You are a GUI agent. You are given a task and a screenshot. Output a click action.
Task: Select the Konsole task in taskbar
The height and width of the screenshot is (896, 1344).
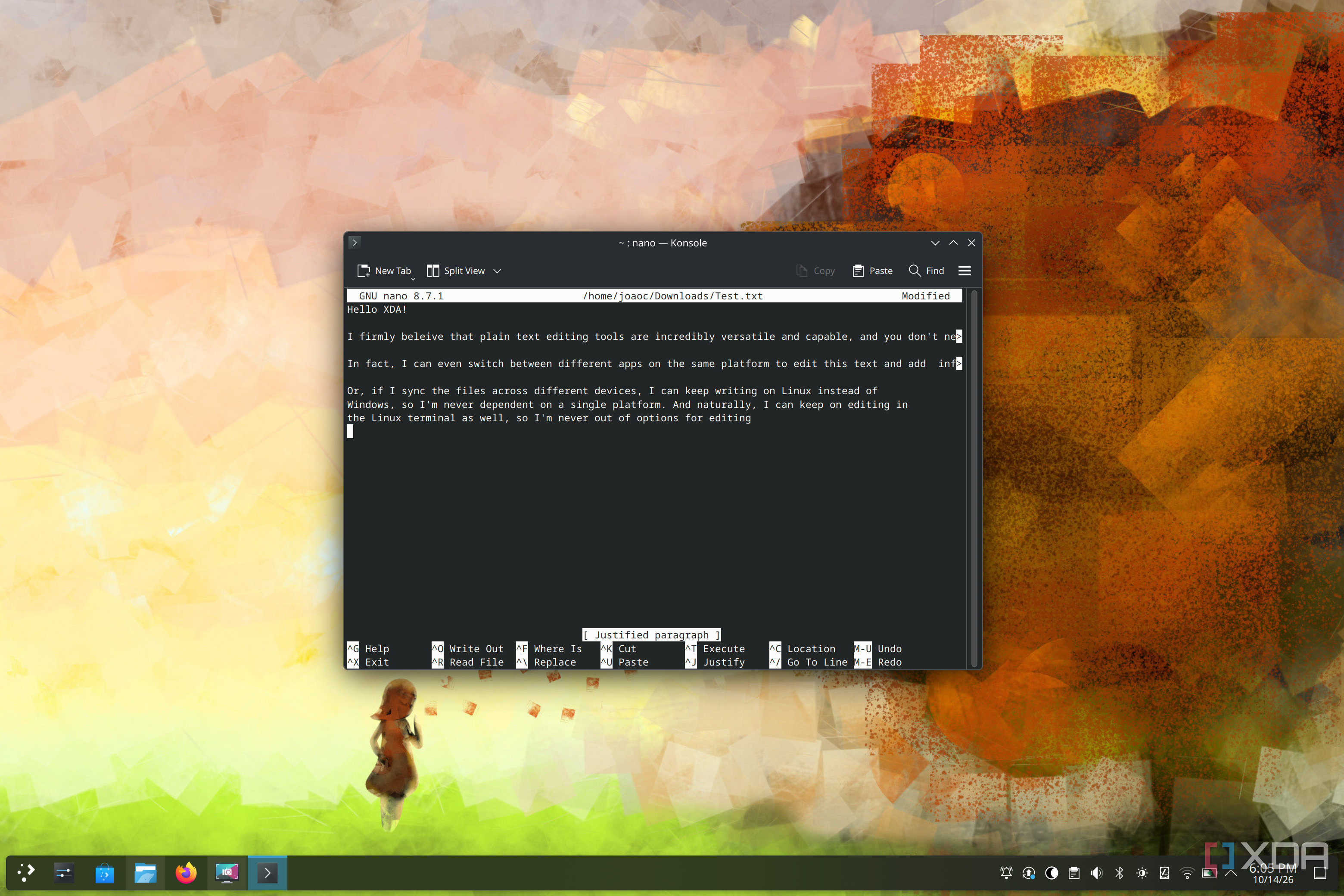click(x=268, y=873)
